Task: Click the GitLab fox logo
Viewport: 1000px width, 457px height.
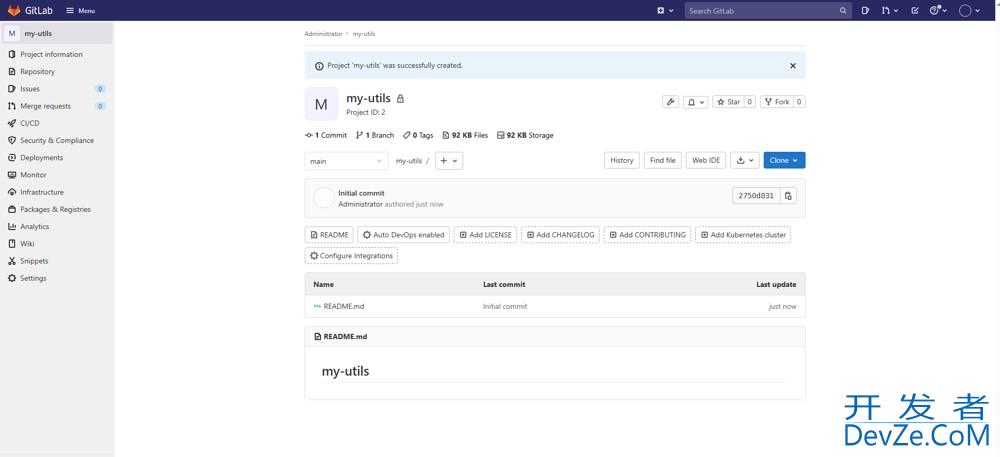Action: coord(14,10)
